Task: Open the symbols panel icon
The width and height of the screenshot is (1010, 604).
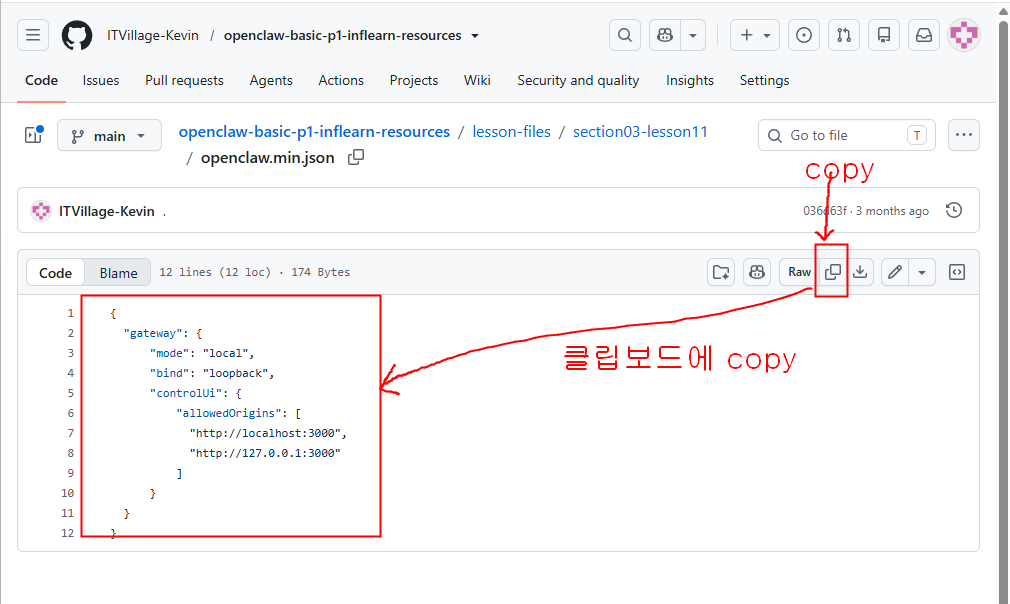Action: click(x=957, y=272)
